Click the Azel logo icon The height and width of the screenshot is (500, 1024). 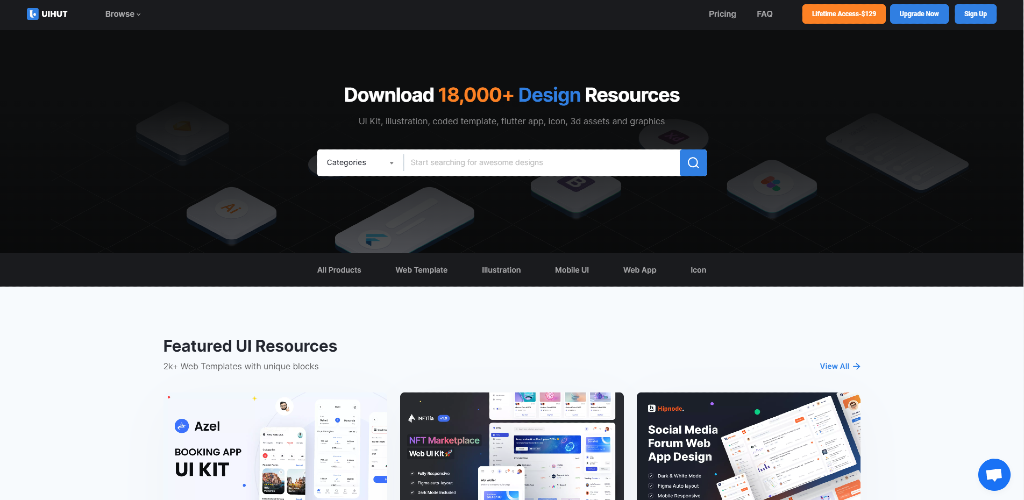182,426
